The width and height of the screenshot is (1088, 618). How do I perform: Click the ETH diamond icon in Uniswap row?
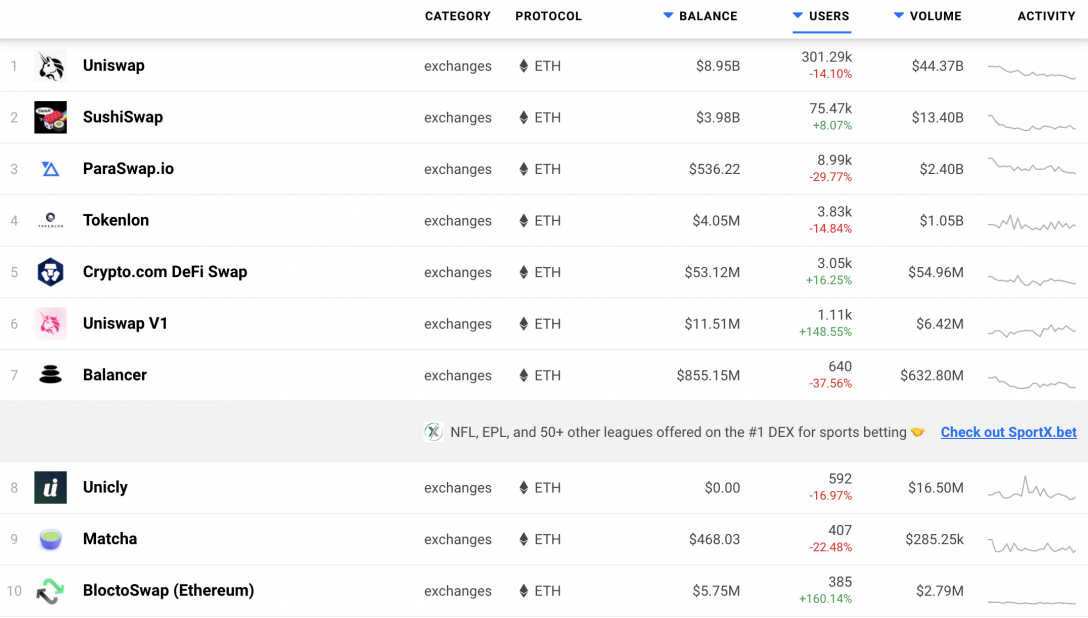524,66
